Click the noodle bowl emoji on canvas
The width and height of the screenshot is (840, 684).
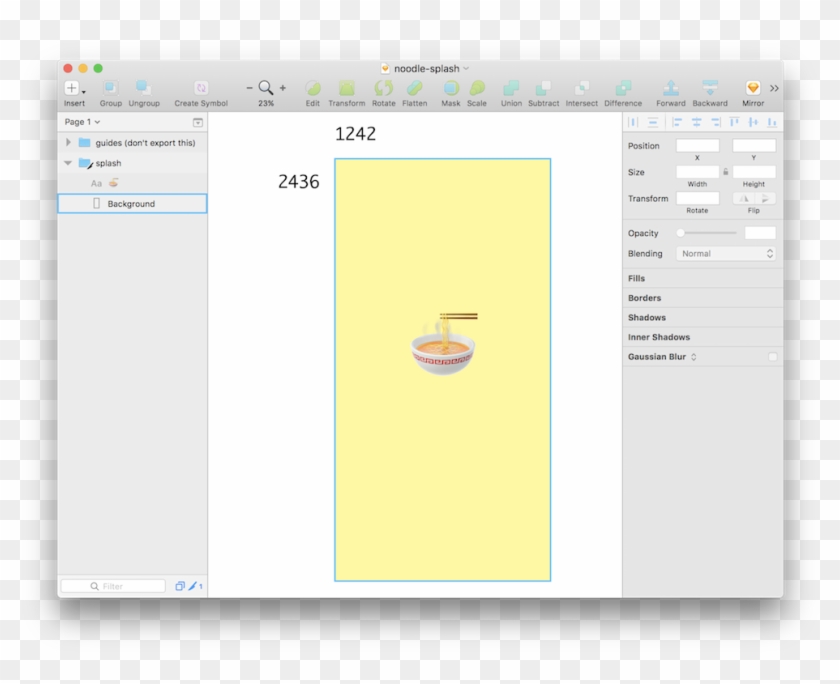[444, 344]
